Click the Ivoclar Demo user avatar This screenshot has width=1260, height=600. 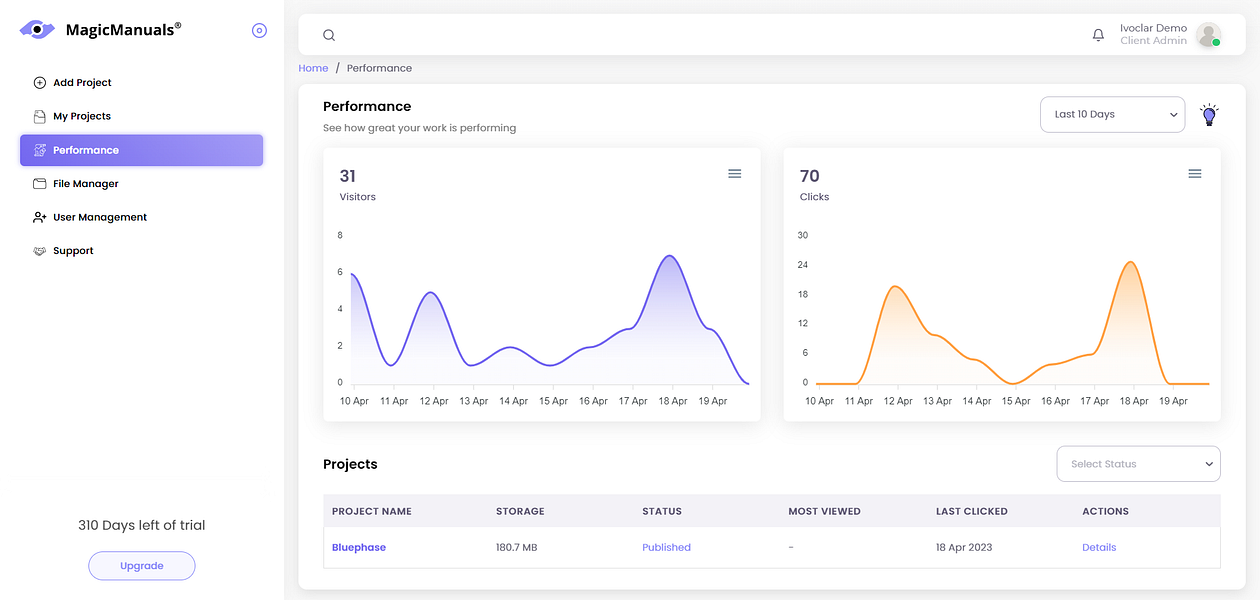pyautogui.click(x=1208, y=35)
